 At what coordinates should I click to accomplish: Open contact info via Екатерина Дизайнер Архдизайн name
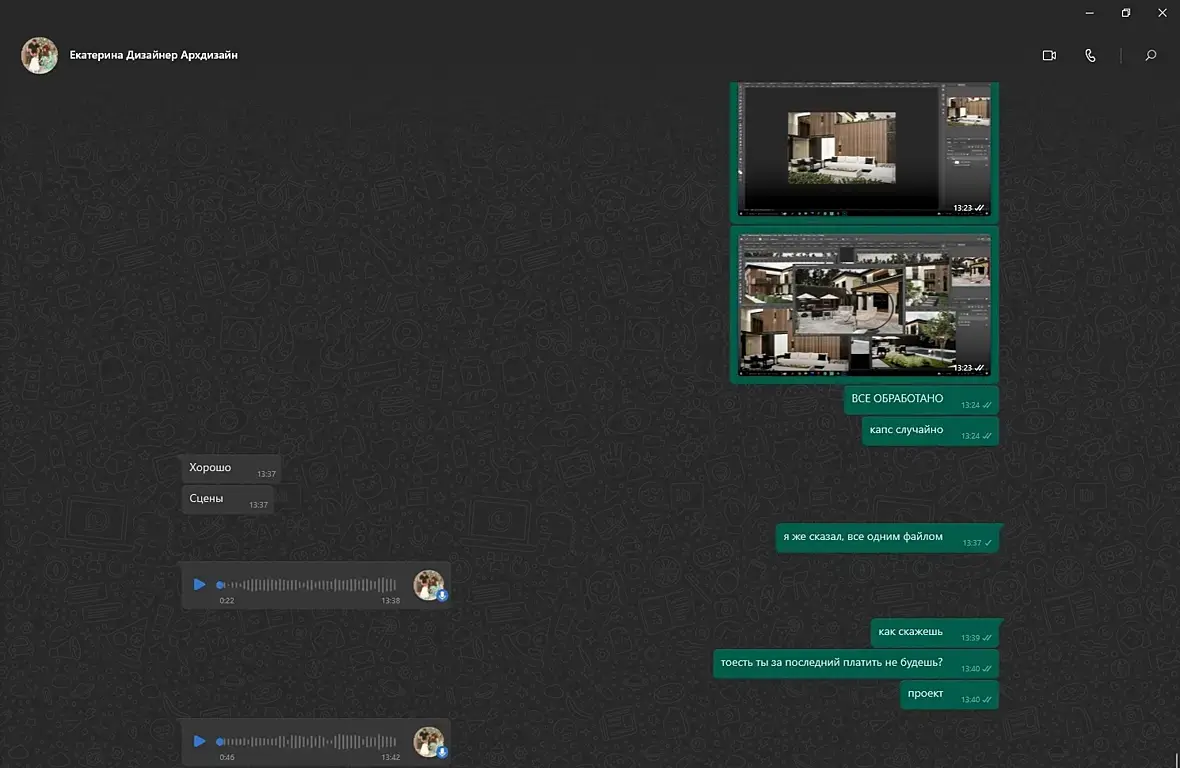point(154,55)
